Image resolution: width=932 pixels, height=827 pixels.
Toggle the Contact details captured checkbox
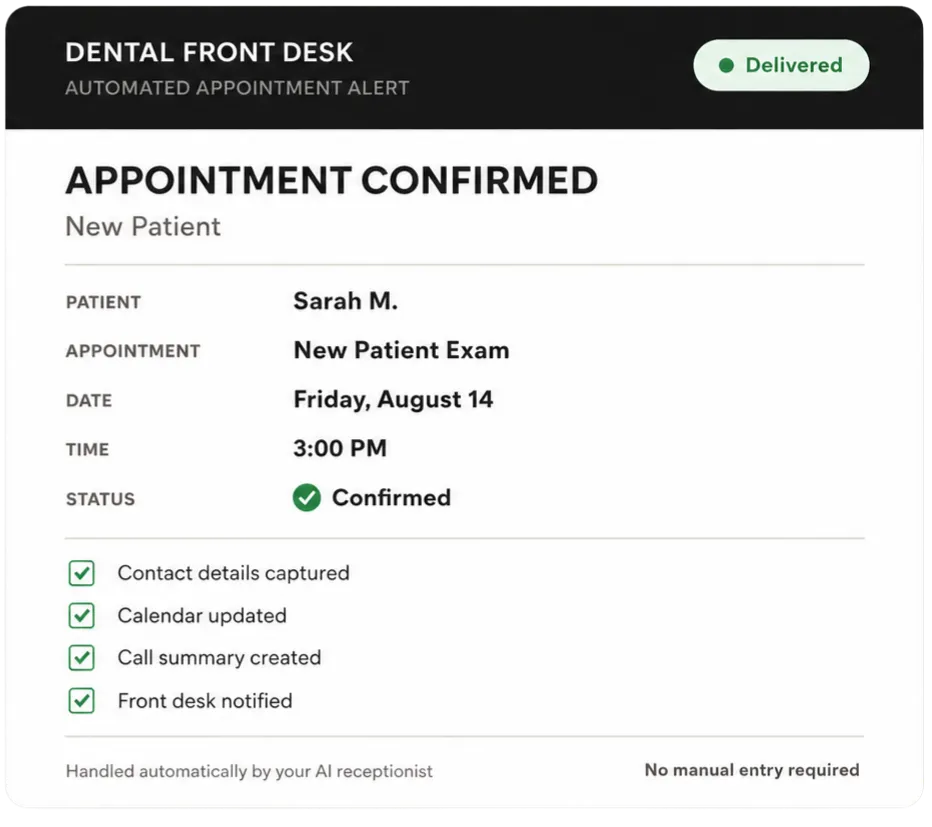pos(81,574)
